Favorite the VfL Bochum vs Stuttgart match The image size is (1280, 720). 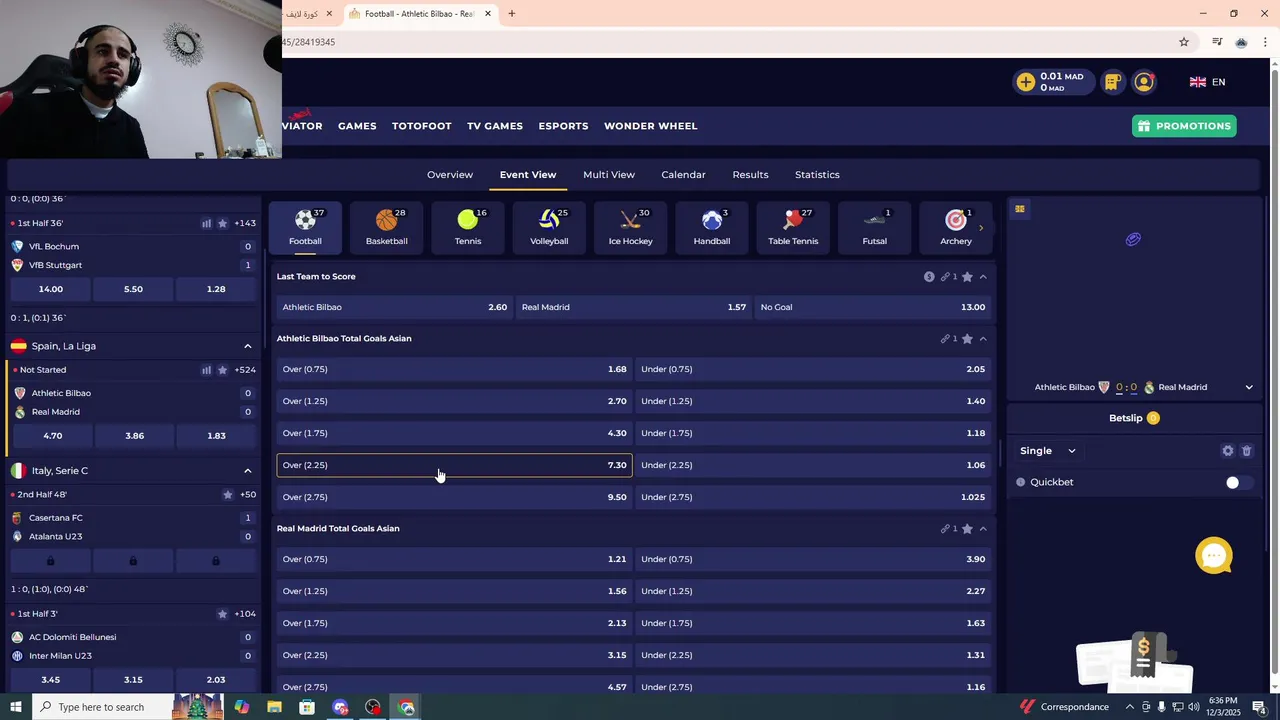click(222, 223)
